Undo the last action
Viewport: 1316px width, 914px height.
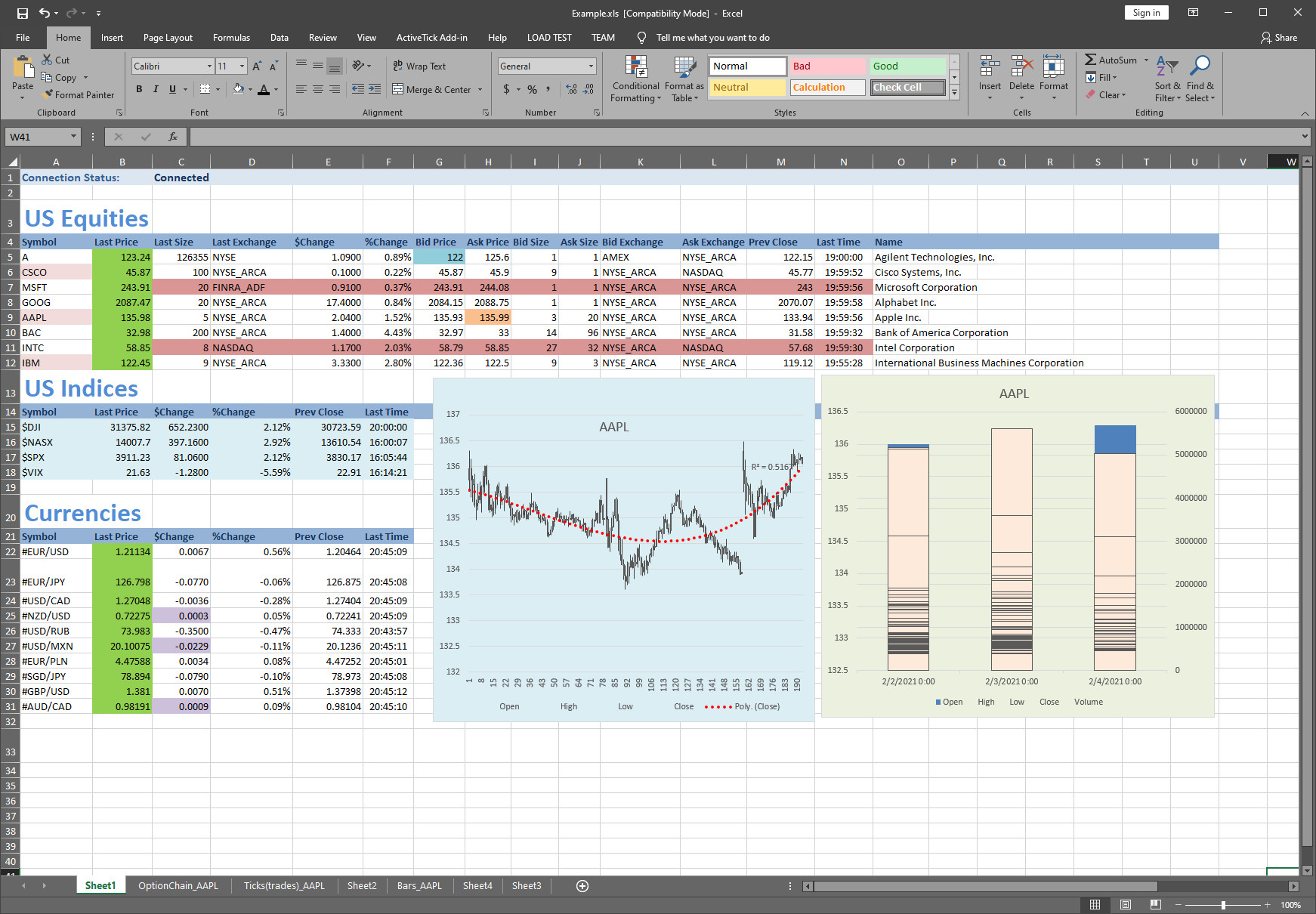coord(45,13)
